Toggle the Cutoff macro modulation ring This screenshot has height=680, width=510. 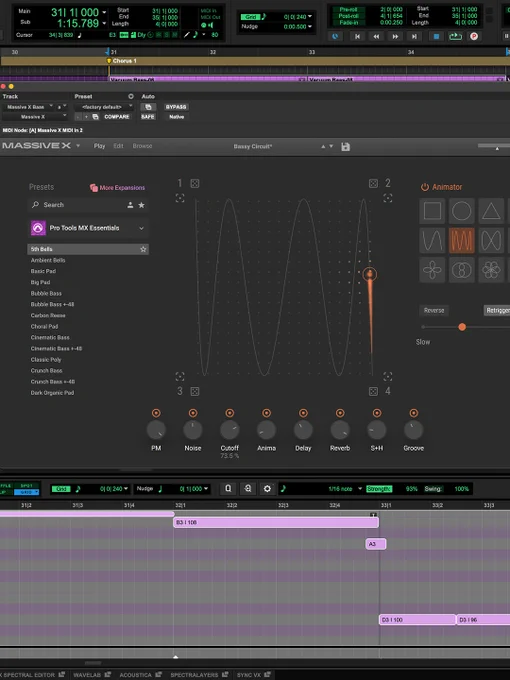pos(230,413)
